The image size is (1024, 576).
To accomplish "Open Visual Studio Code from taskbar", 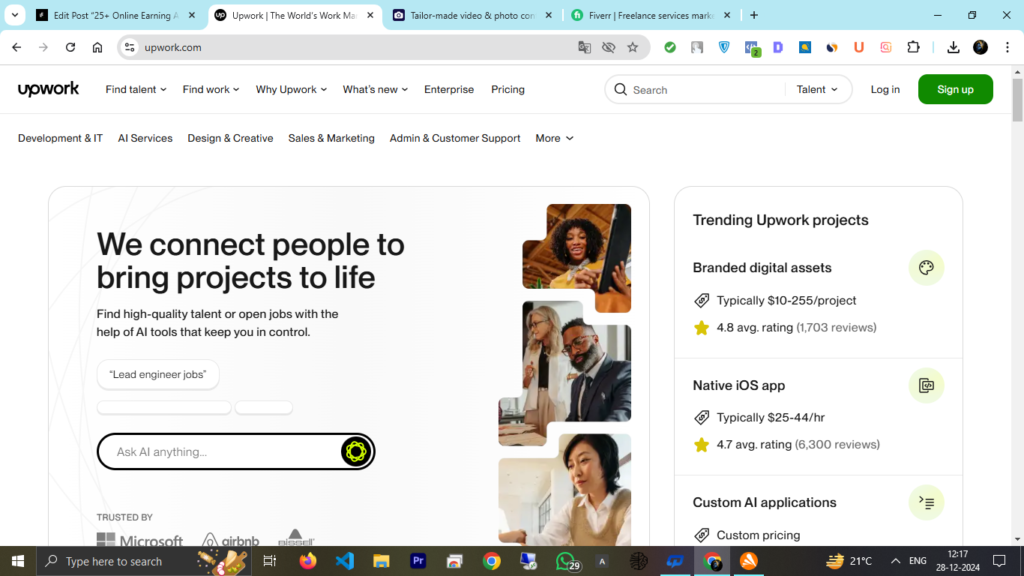I will (x=345, y=561).
